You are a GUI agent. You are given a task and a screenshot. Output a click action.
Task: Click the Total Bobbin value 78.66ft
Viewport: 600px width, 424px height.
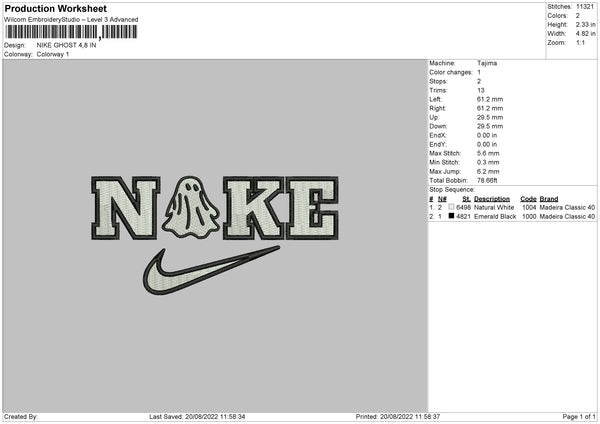[x=487, y=181]
